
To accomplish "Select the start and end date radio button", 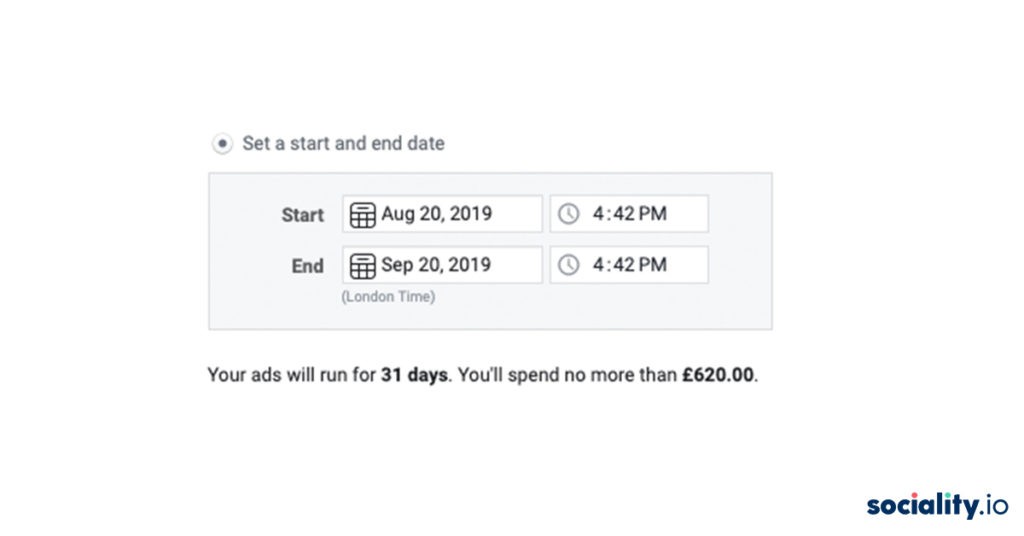I will [x=222, y=143].
